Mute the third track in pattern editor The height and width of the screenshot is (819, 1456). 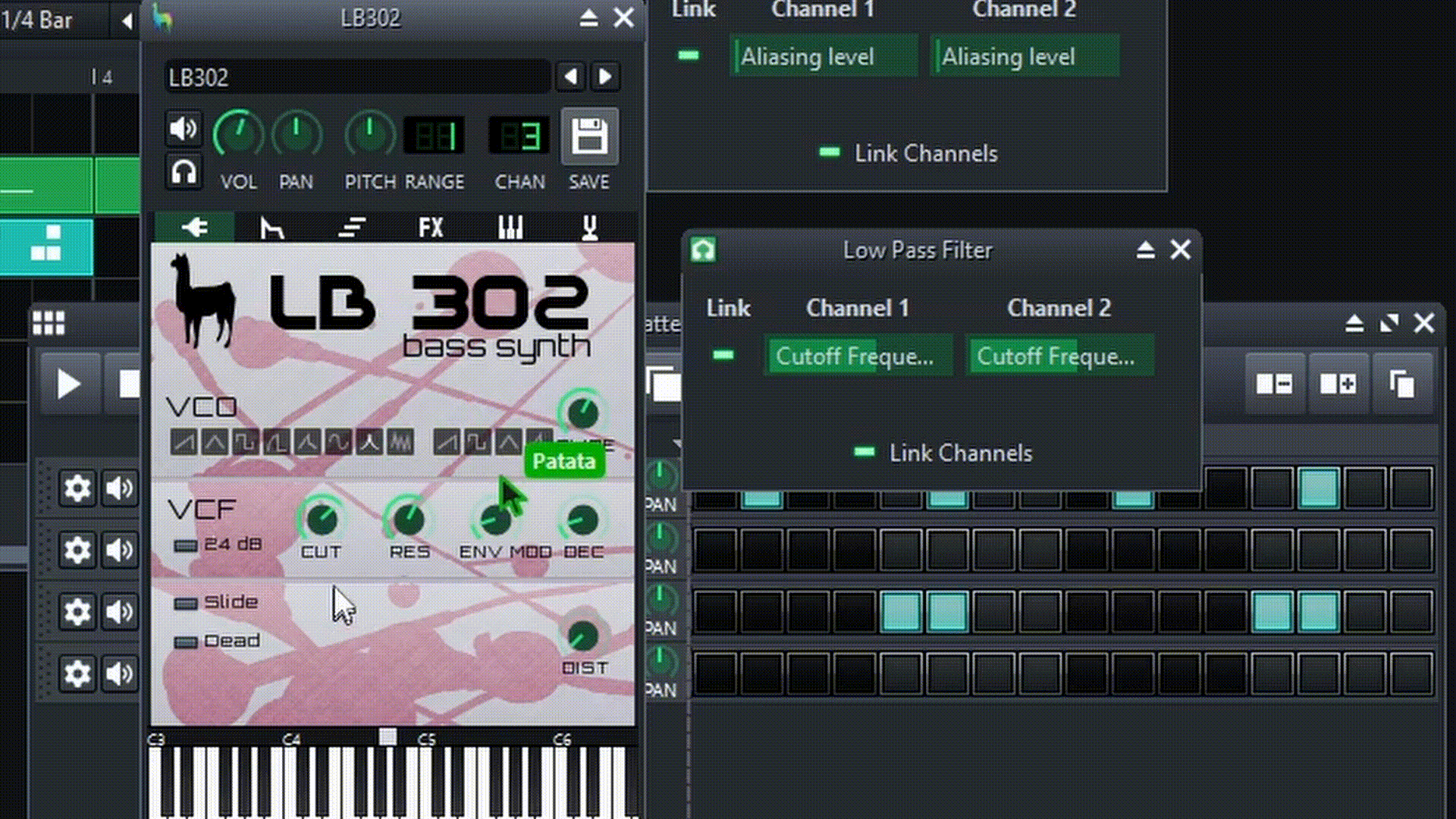[119, 612]
